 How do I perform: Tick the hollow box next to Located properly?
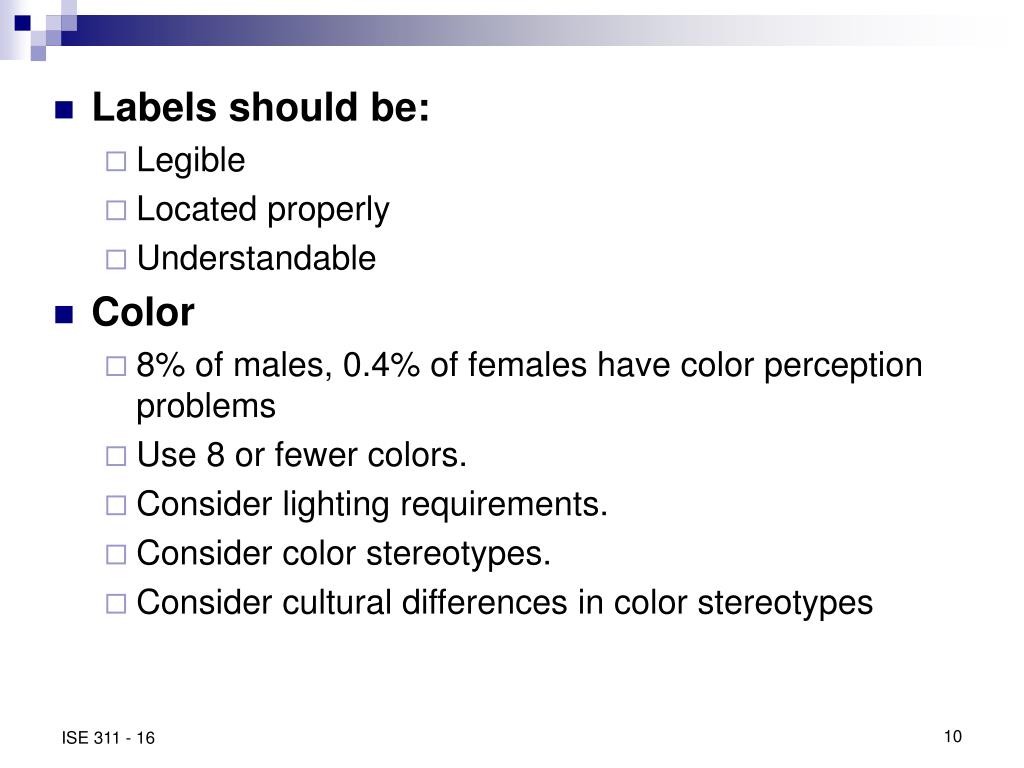(116, 210)
